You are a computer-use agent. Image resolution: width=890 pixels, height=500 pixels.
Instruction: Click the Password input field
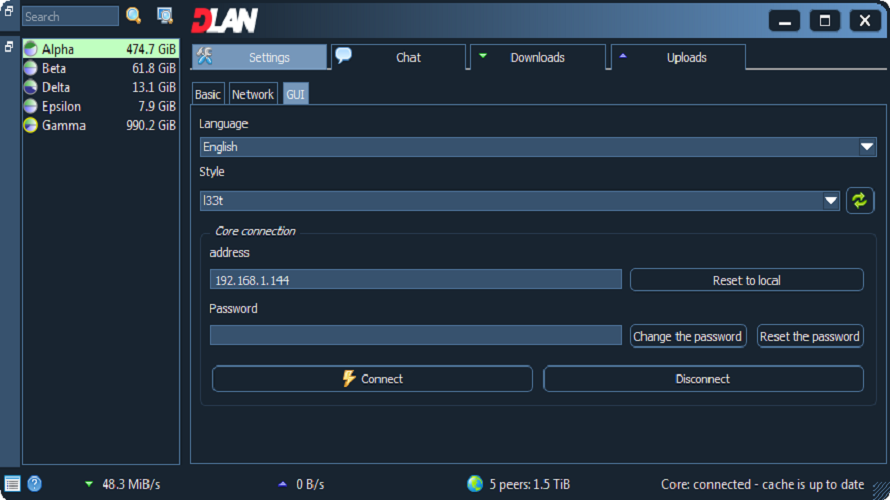(415, 335)
